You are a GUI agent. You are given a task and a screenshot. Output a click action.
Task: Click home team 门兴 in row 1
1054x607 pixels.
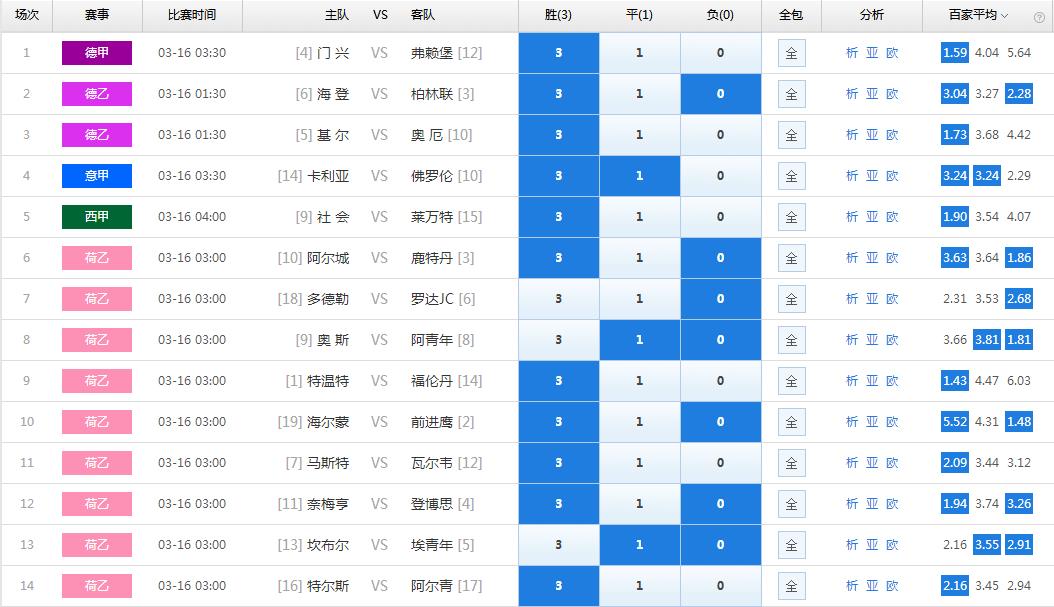[x=333, y=53]
